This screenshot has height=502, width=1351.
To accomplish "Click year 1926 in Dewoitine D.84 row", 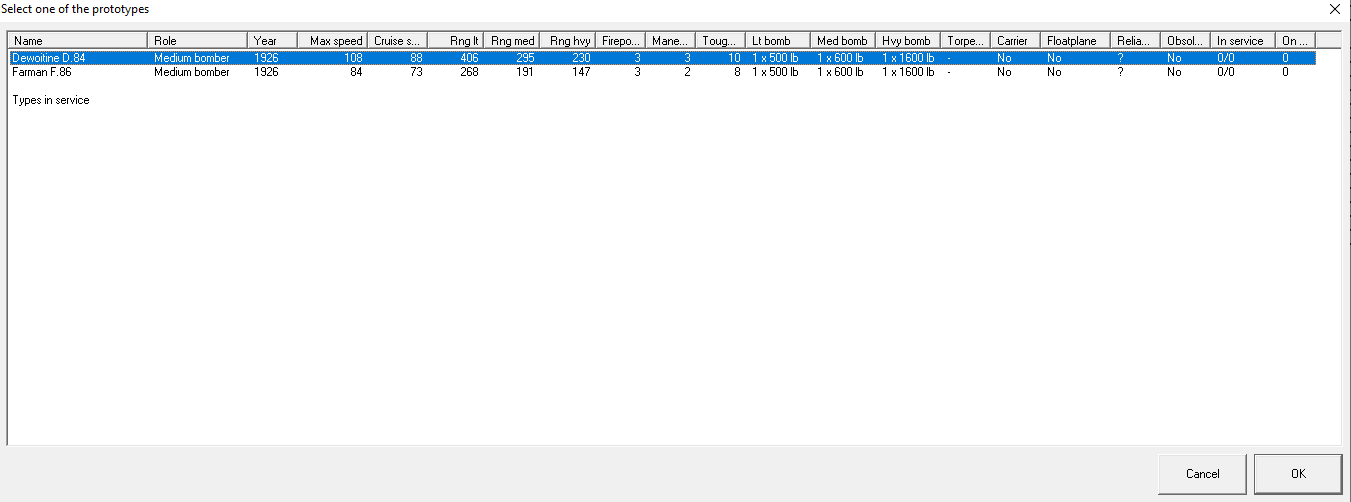I will 266,58.
